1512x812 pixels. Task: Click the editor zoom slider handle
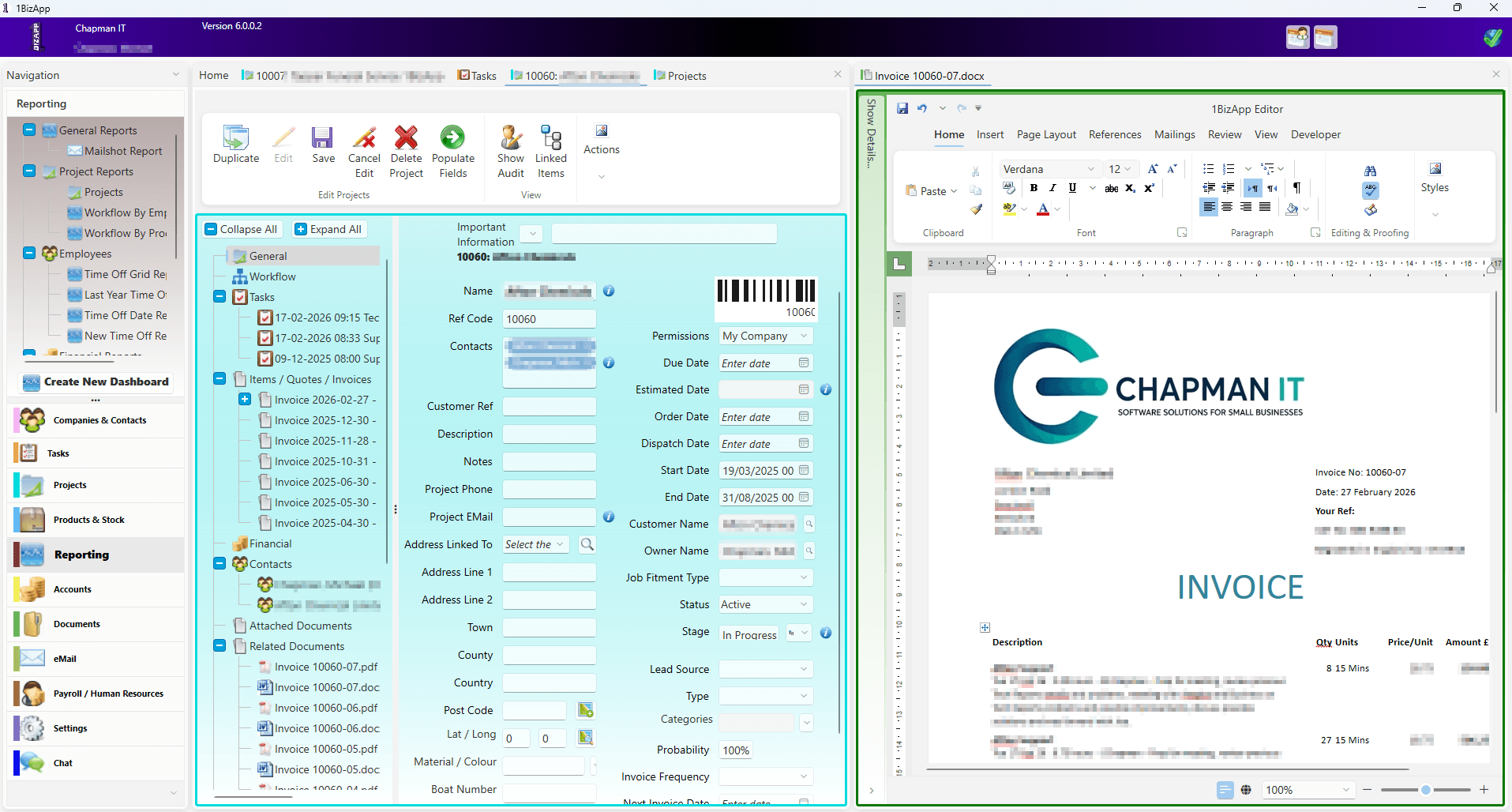pyautogui.click(x=1426, y=790)
